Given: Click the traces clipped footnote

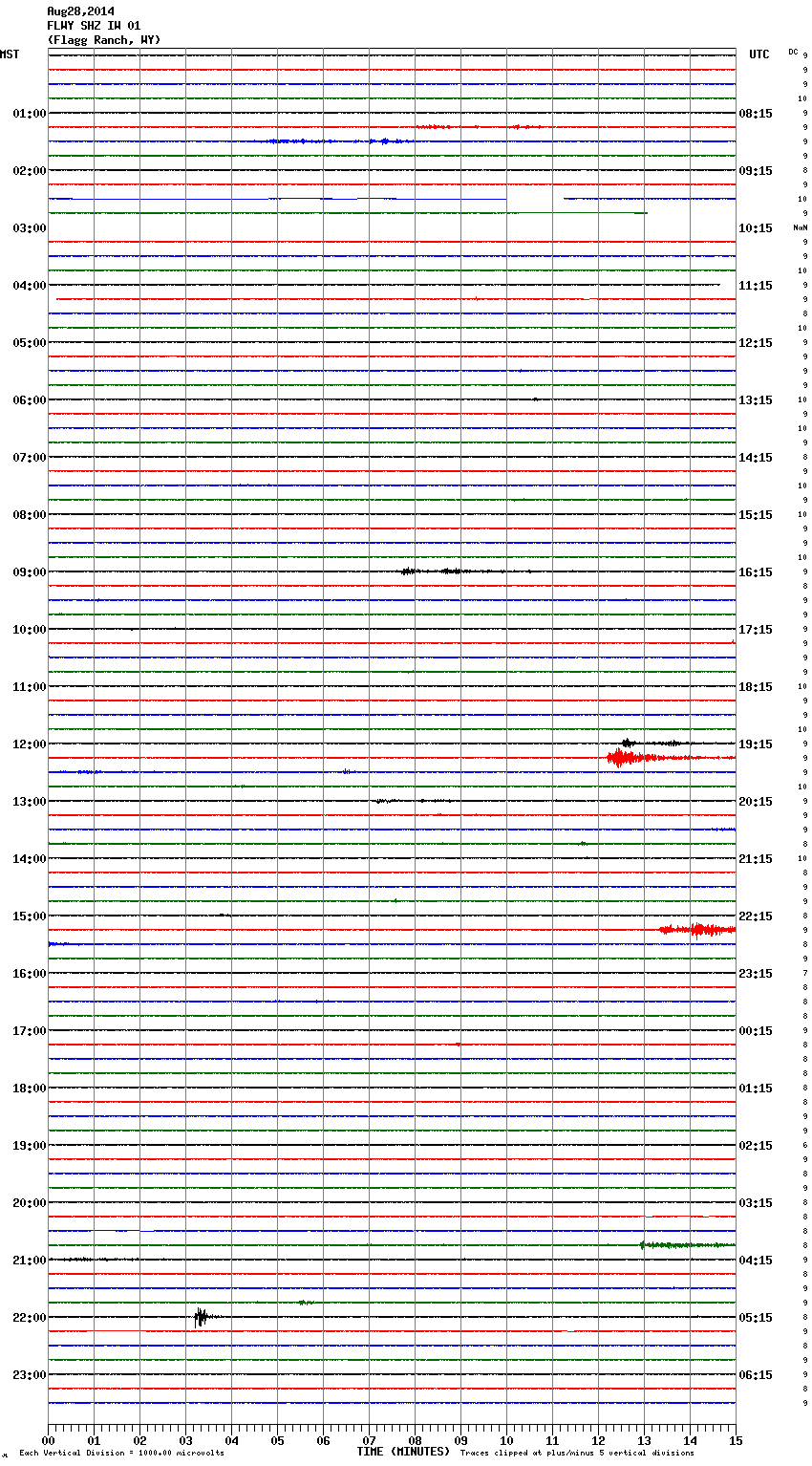Looking at the screenshot, I should pos(577,1454).
